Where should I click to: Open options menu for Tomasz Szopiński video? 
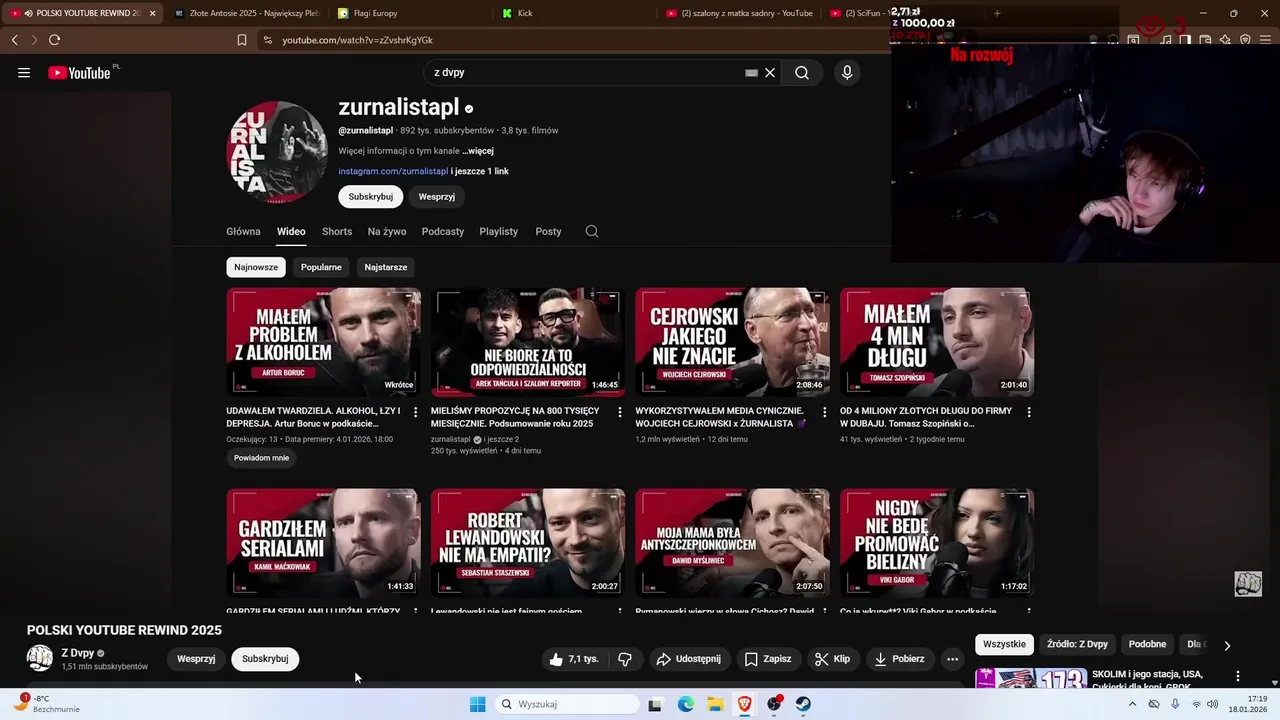tap(1029, 412)
